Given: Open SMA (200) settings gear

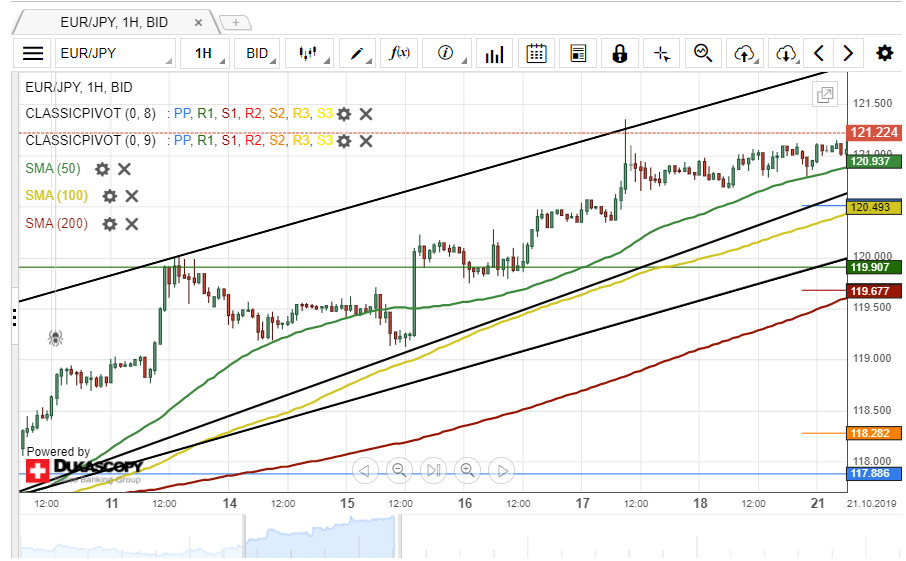Looking at the screenshot, I should pos(110,224).
